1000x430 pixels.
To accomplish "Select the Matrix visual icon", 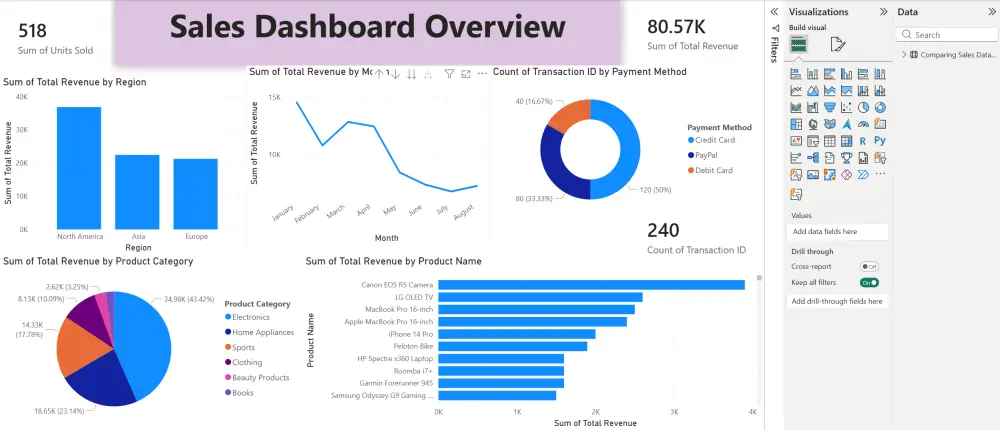I will coord(846,140).
